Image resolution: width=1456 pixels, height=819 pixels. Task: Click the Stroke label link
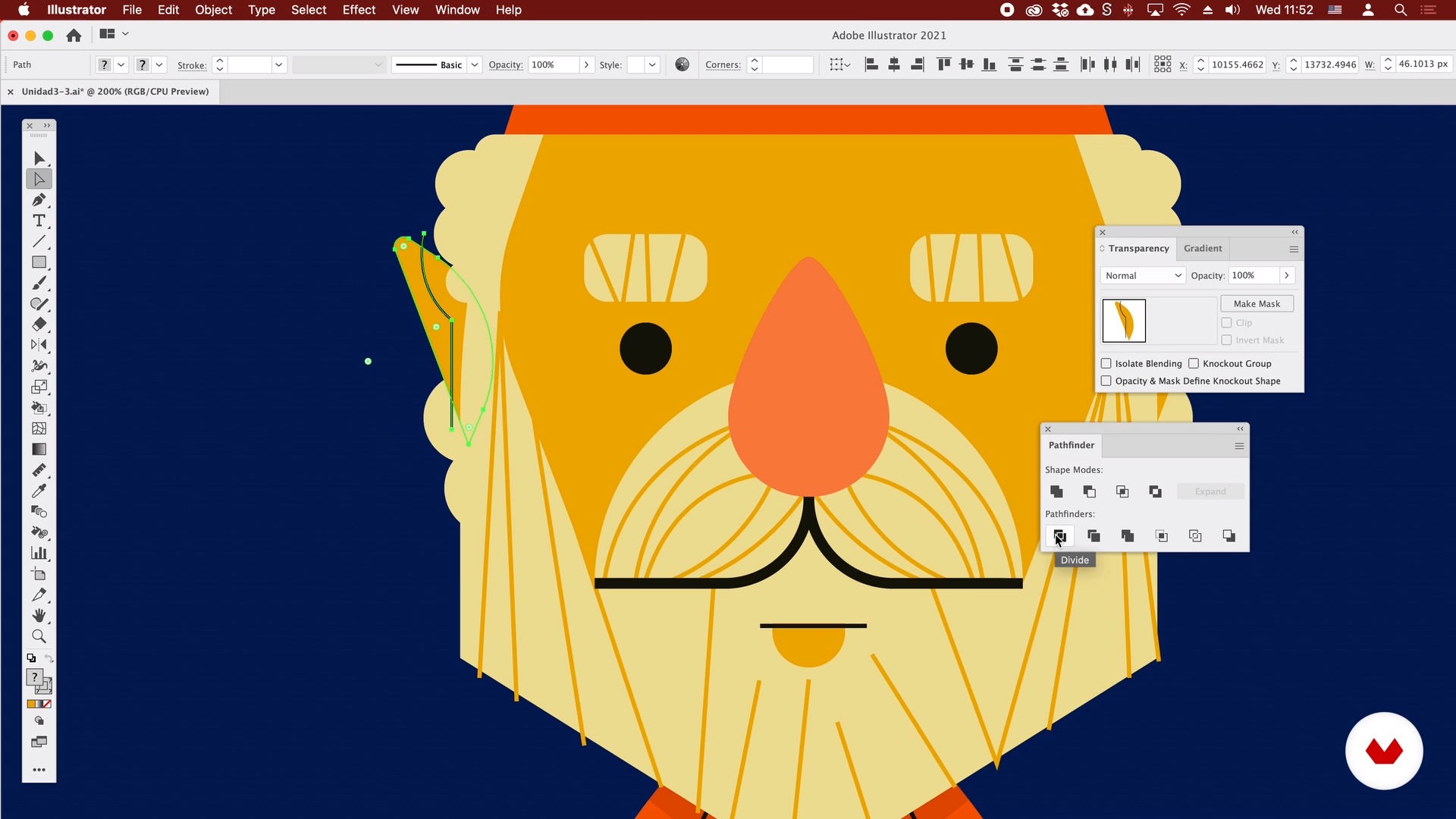click(x=192, y=65)
